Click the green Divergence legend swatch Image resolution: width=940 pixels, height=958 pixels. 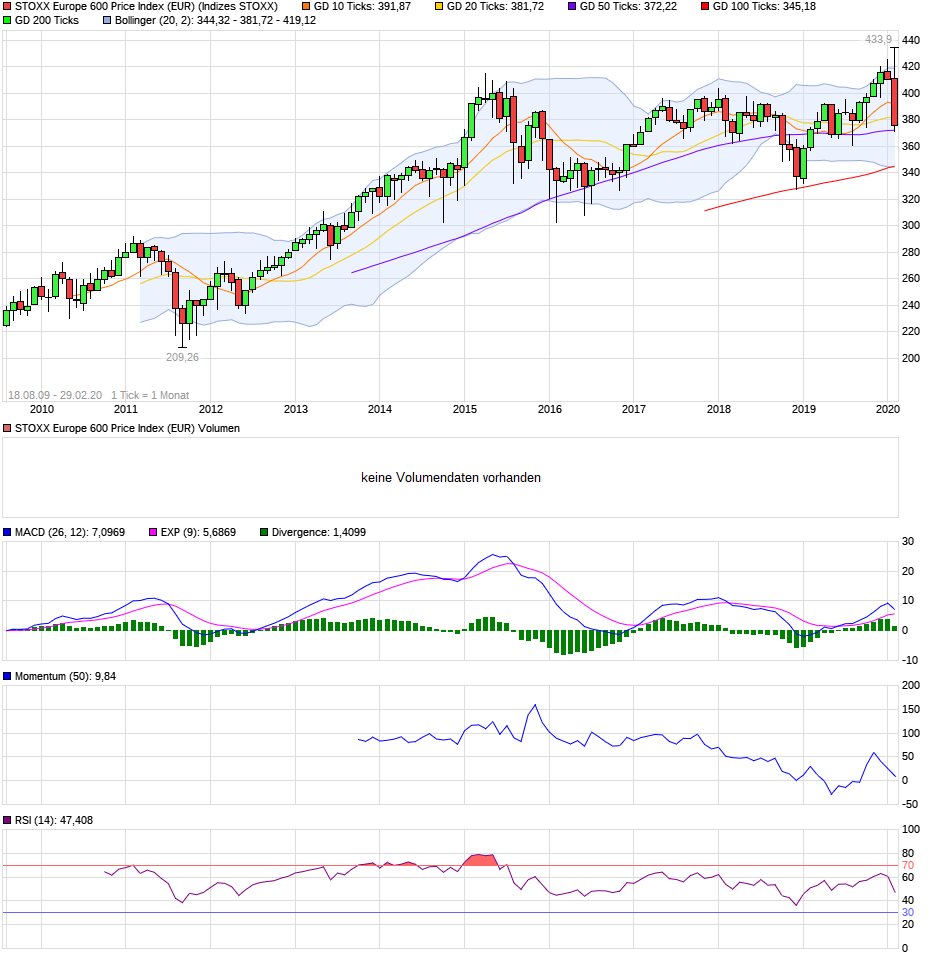pyautogui.click(x=264, y=532)
